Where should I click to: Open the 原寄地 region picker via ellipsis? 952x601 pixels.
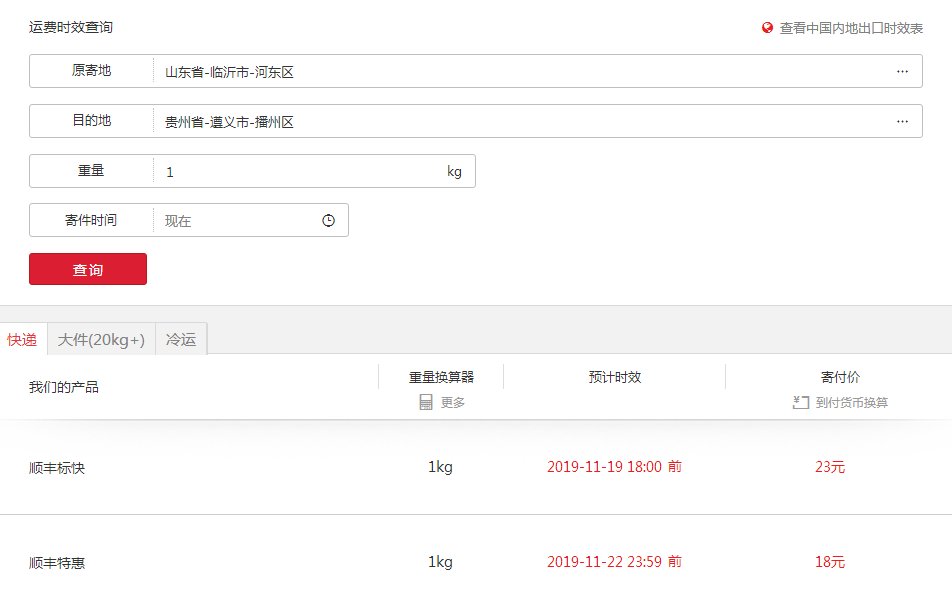click(902, 72)
